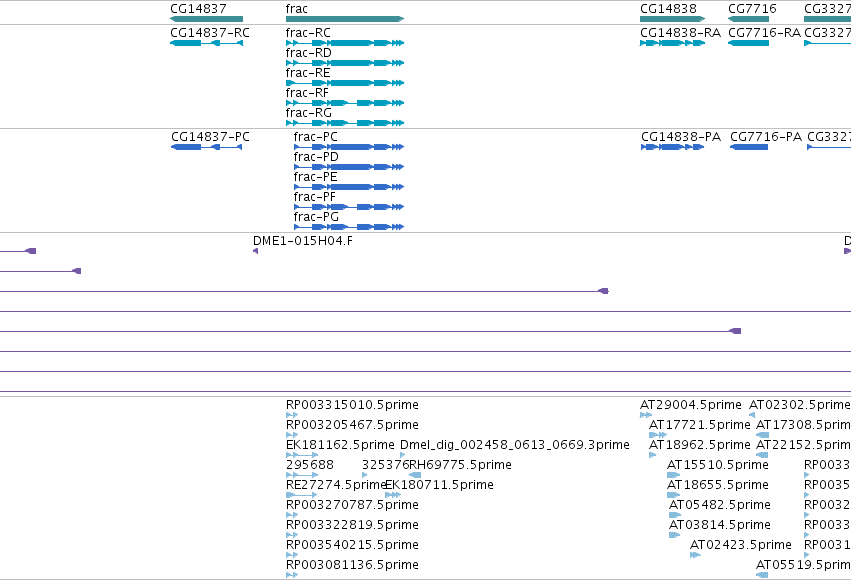Click the frac gene bar
The image size is (851, 580).
click(345, 19)
